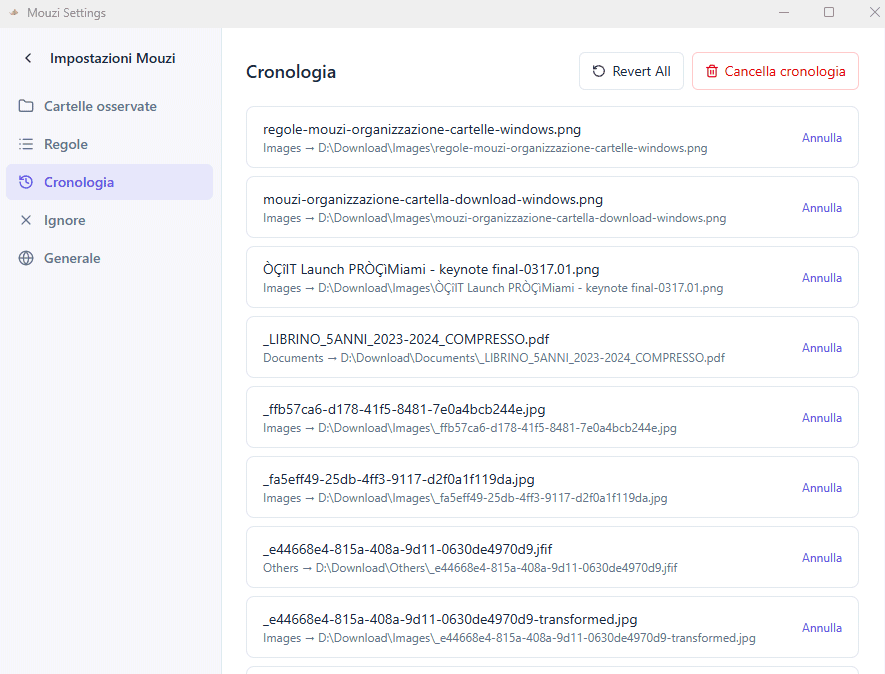Click the Impostazioni Mouzi sidebar heading

(112, 58)
